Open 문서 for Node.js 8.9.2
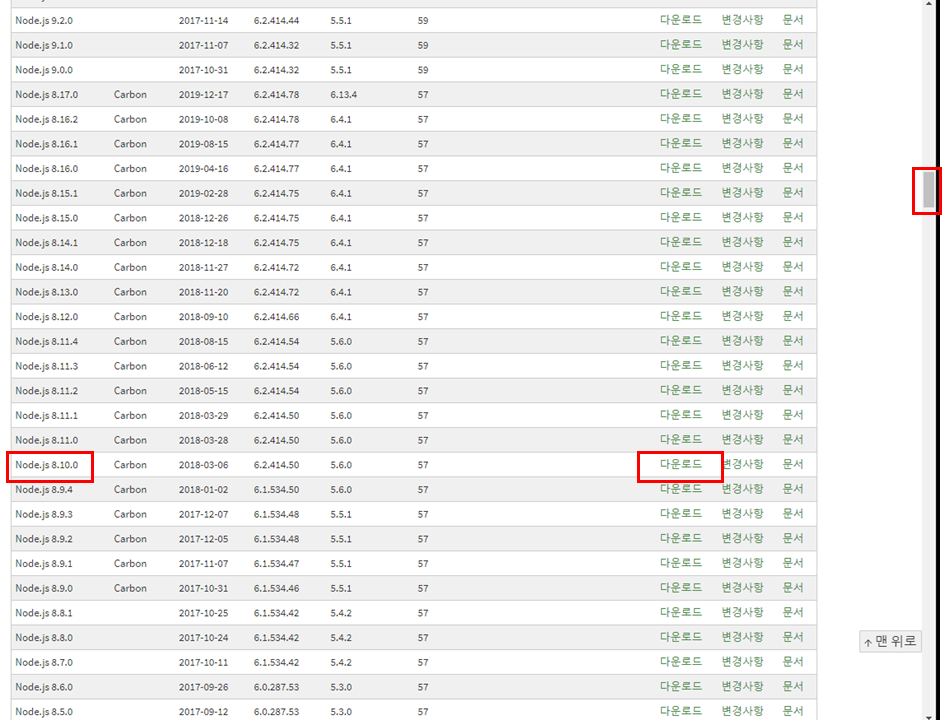942x720 pixels. pyautogui.click(x=793, y=538)
